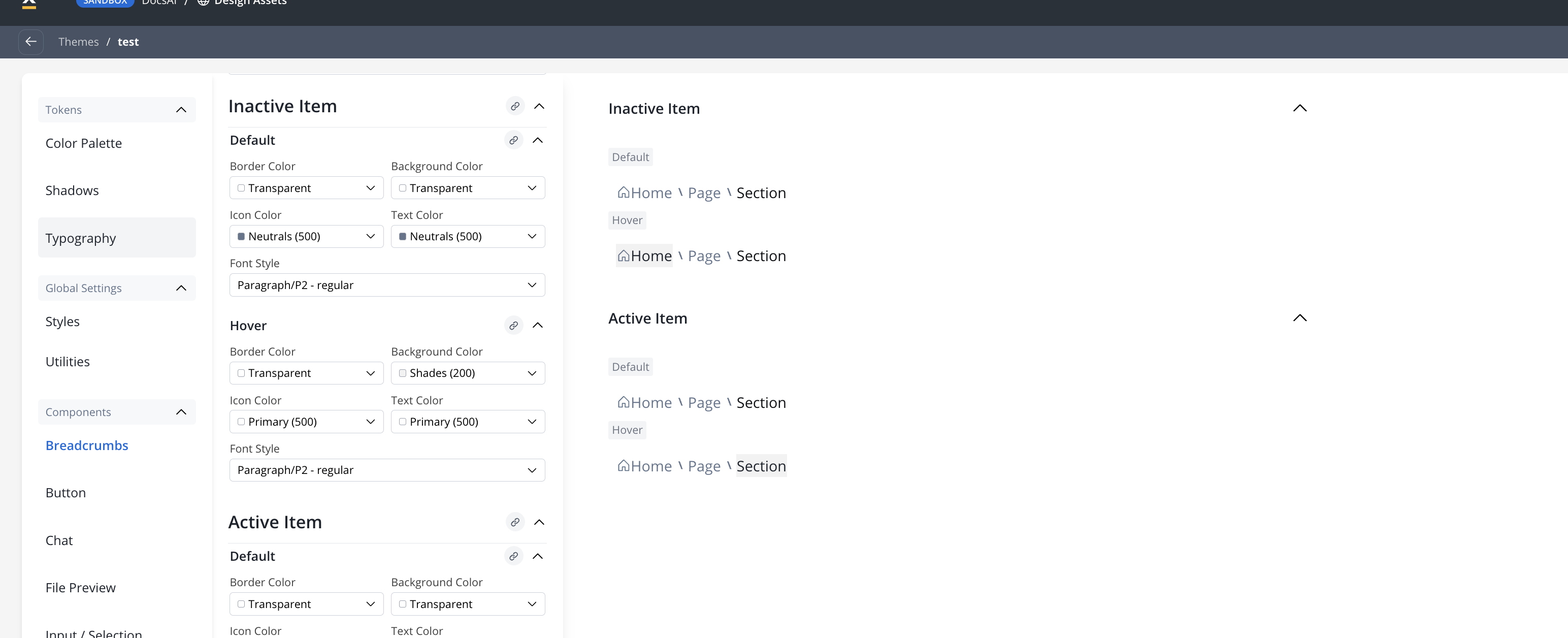Open Hover Background Color Shades (200) dropdown
Viewport: 1568px width, 638px height.
click(468, 373)
